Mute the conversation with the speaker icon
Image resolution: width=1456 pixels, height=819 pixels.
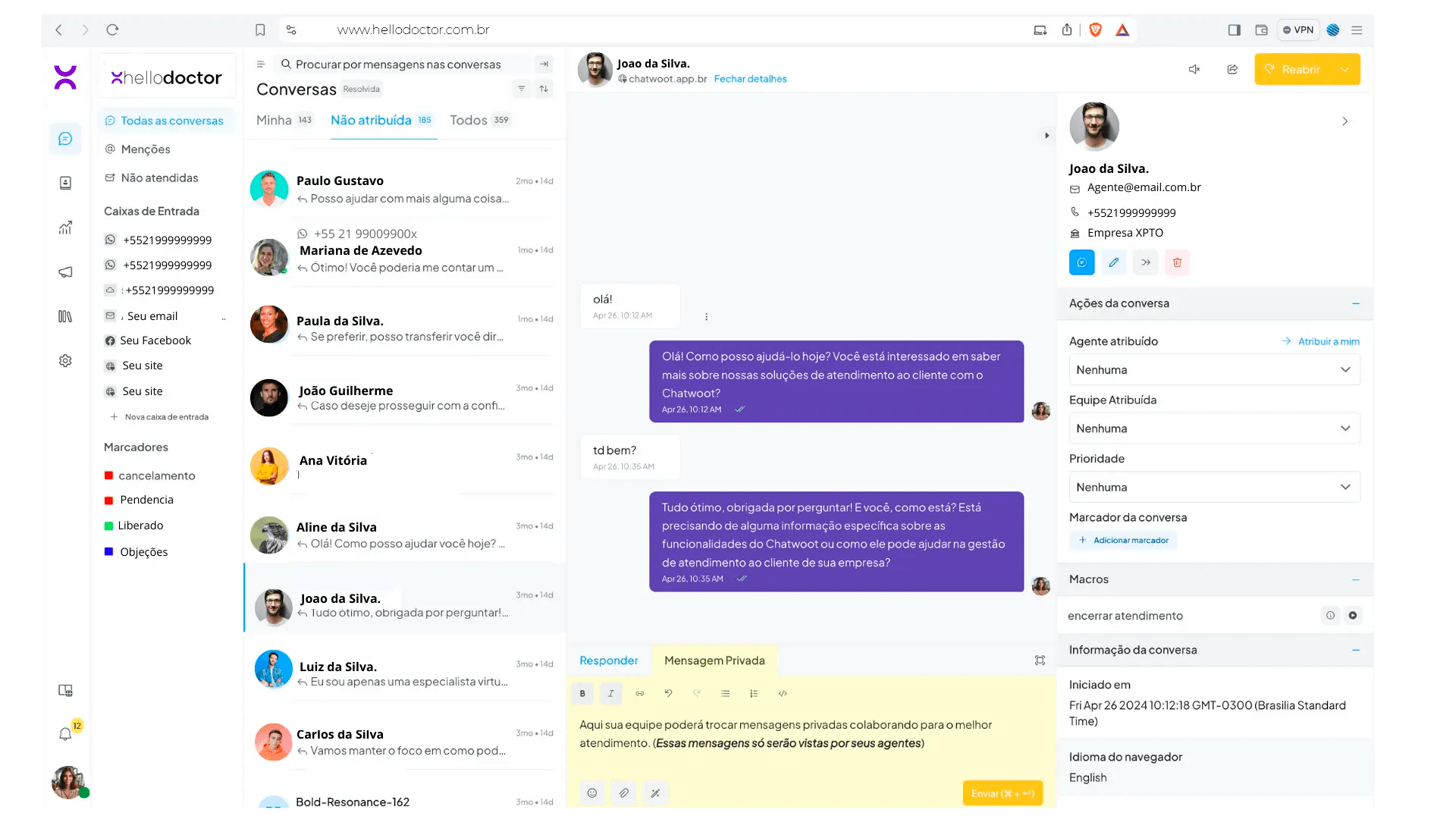coord(1194,69)
